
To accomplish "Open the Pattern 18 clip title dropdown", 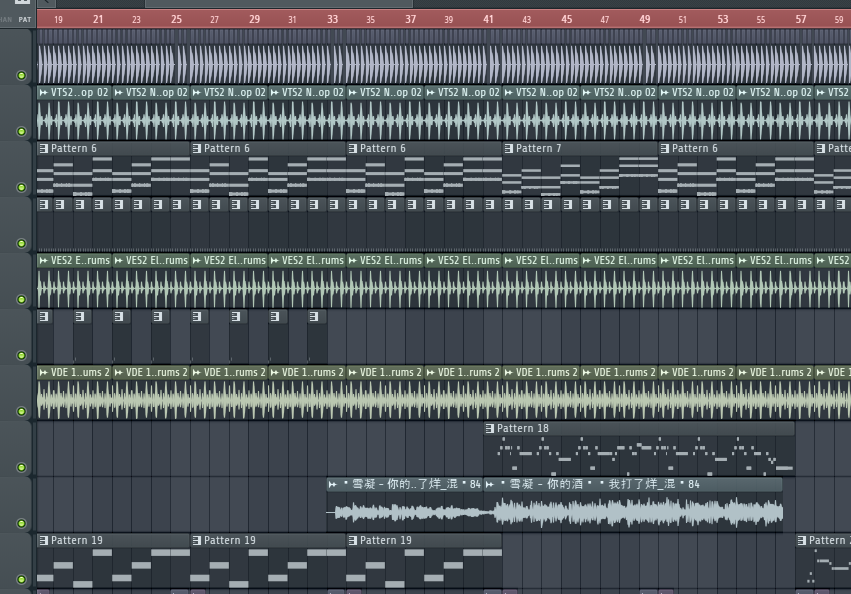I will tap(523, 428).
